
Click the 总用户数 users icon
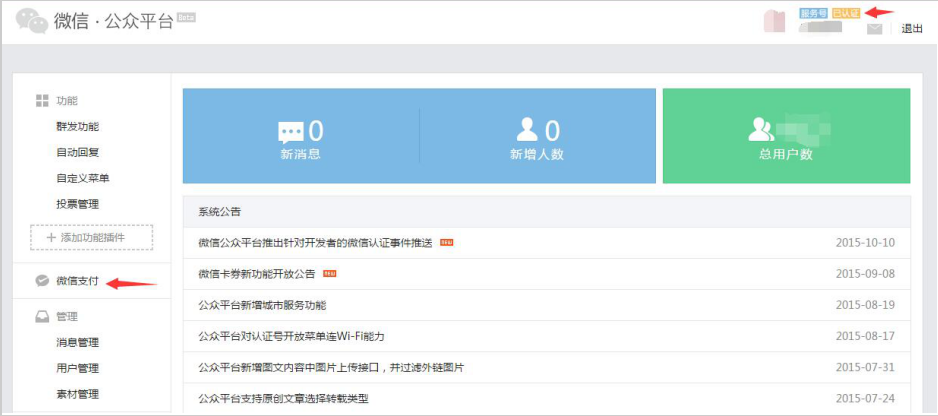coord(762,130)
